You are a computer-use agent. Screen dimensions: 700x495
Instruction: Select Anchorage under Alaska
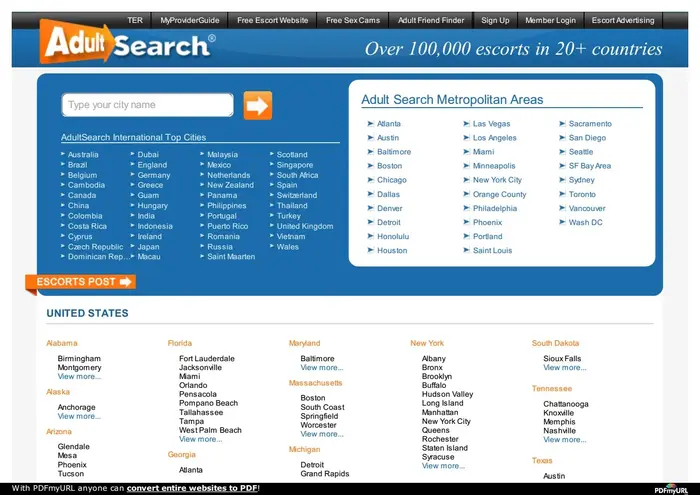[76, 407]
